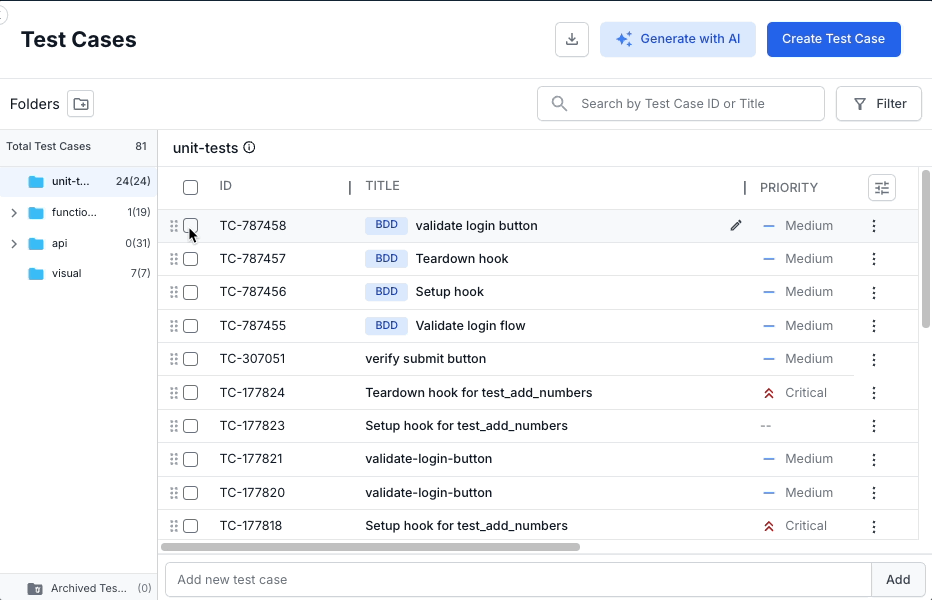Click the drag handle icon for TC-307051
This screenshot has width=932, height=600.
[174, 359]
